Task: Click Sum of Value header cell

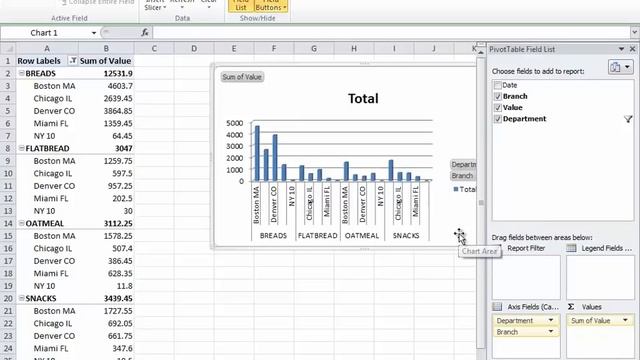Action: pyautogui.click(x=106, y=61)
